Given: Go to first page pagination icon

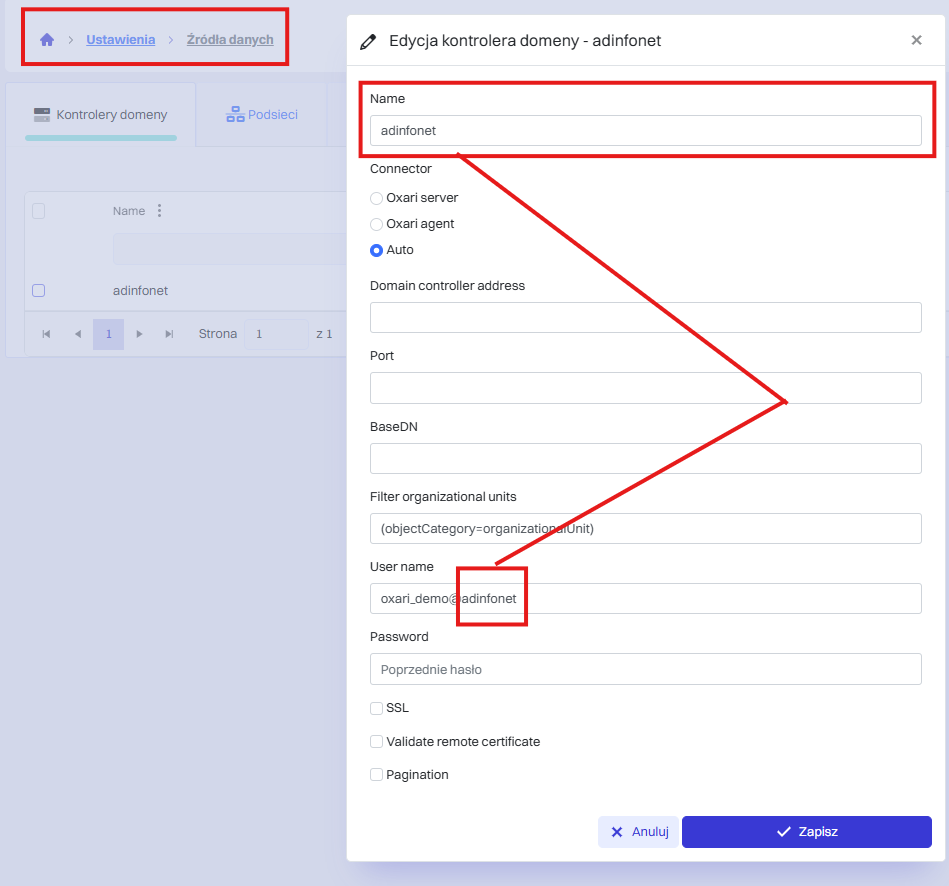Looking at the screenshot, I should click(x=46, y=334).
